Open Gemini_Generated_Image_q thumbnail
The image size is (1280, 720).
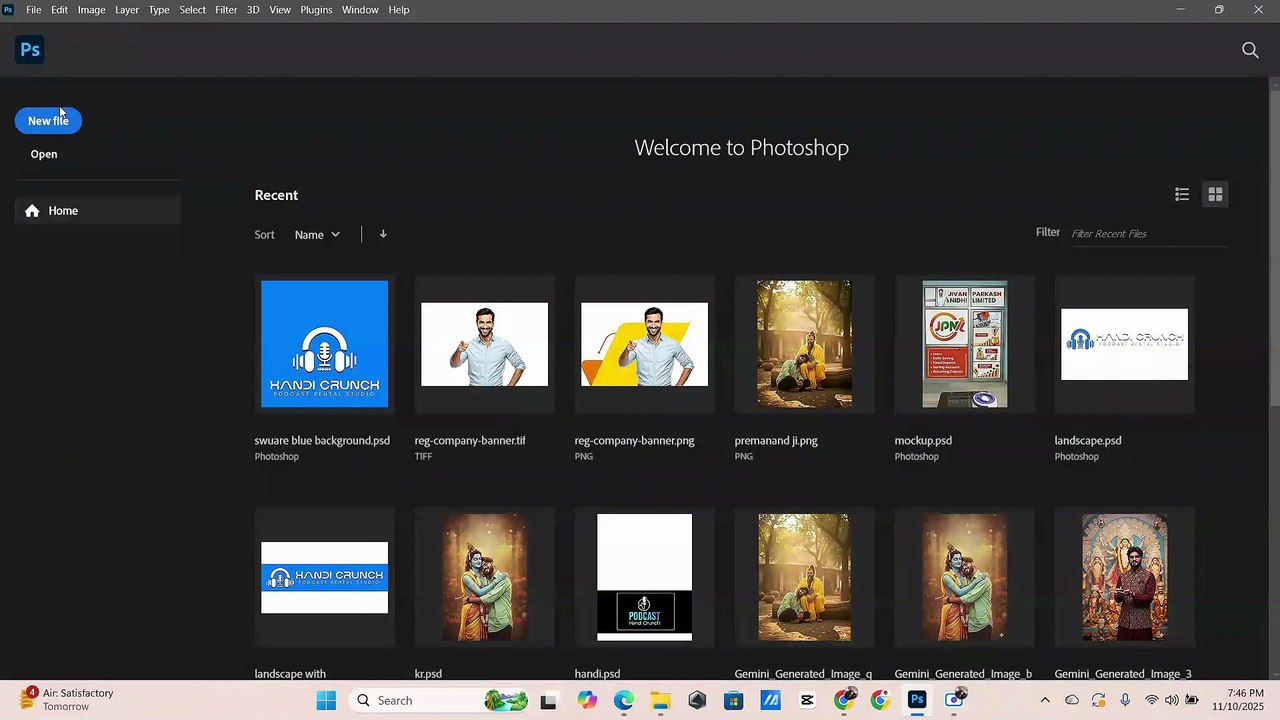pyautogui.click(x=804, y=577)
